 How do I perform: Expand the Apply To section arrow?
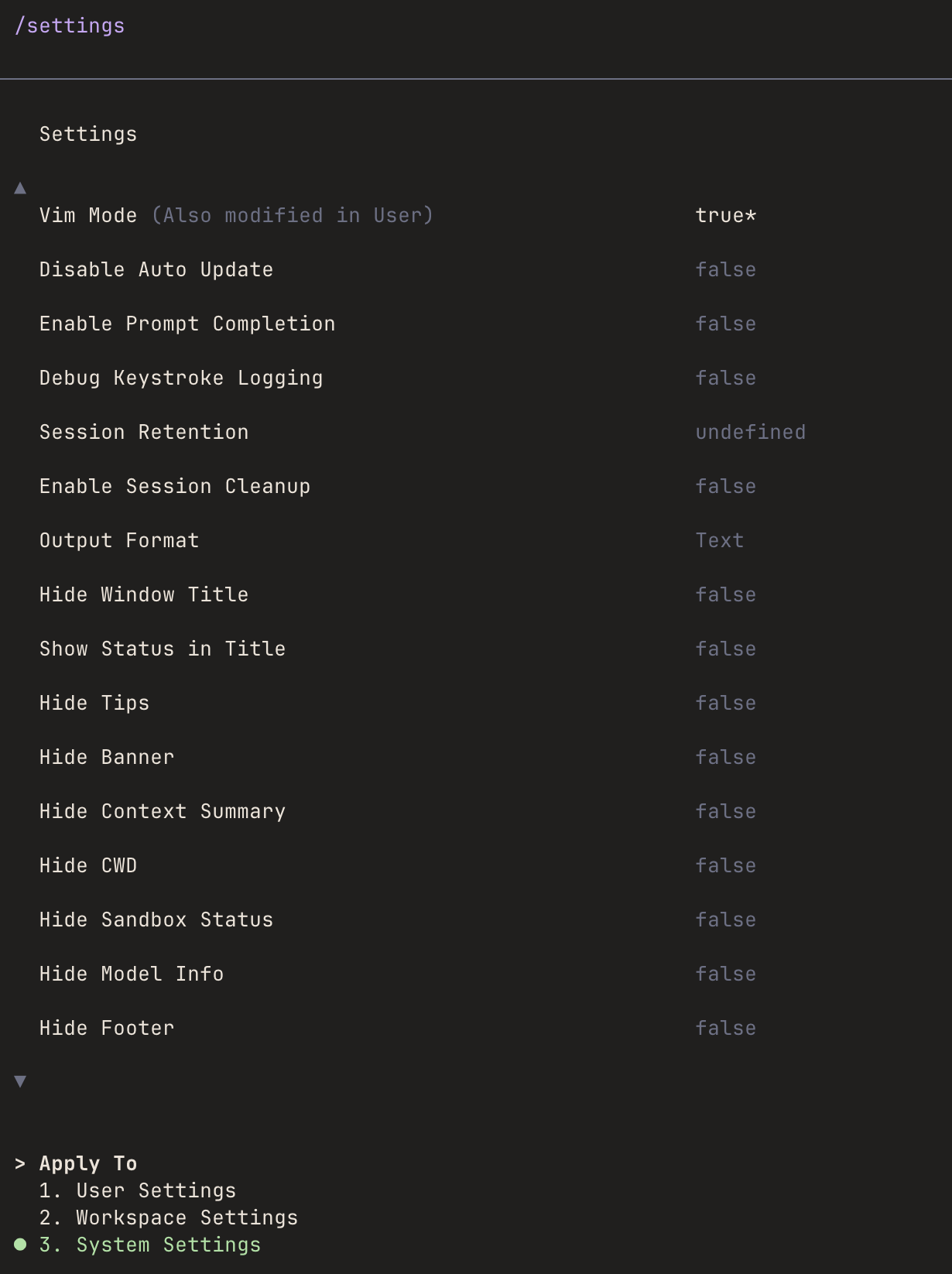20,1163
